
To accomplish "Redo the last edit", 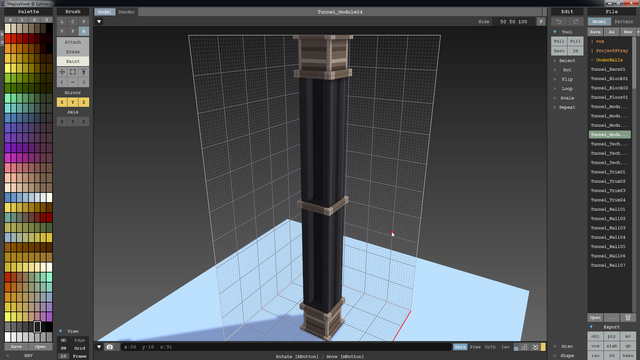I will (576, 22).
